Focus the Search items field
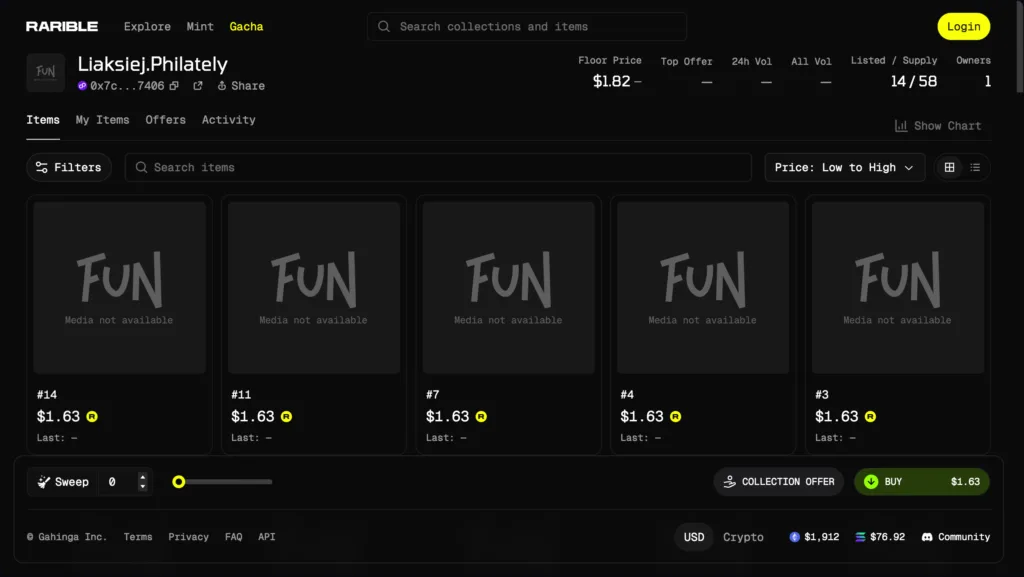Viewport: 1024px width, 577px height. [438, 168]
